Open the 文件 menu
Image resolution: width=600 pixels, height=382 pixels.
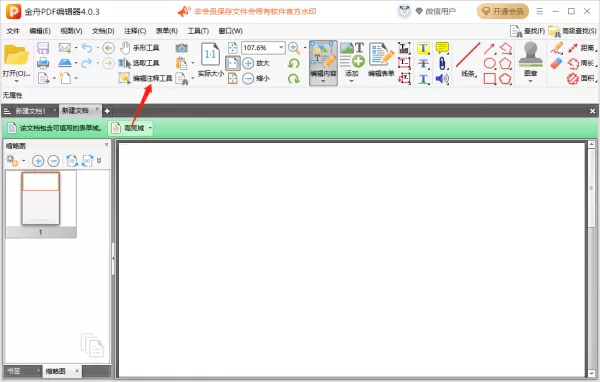tap(13, 31)
